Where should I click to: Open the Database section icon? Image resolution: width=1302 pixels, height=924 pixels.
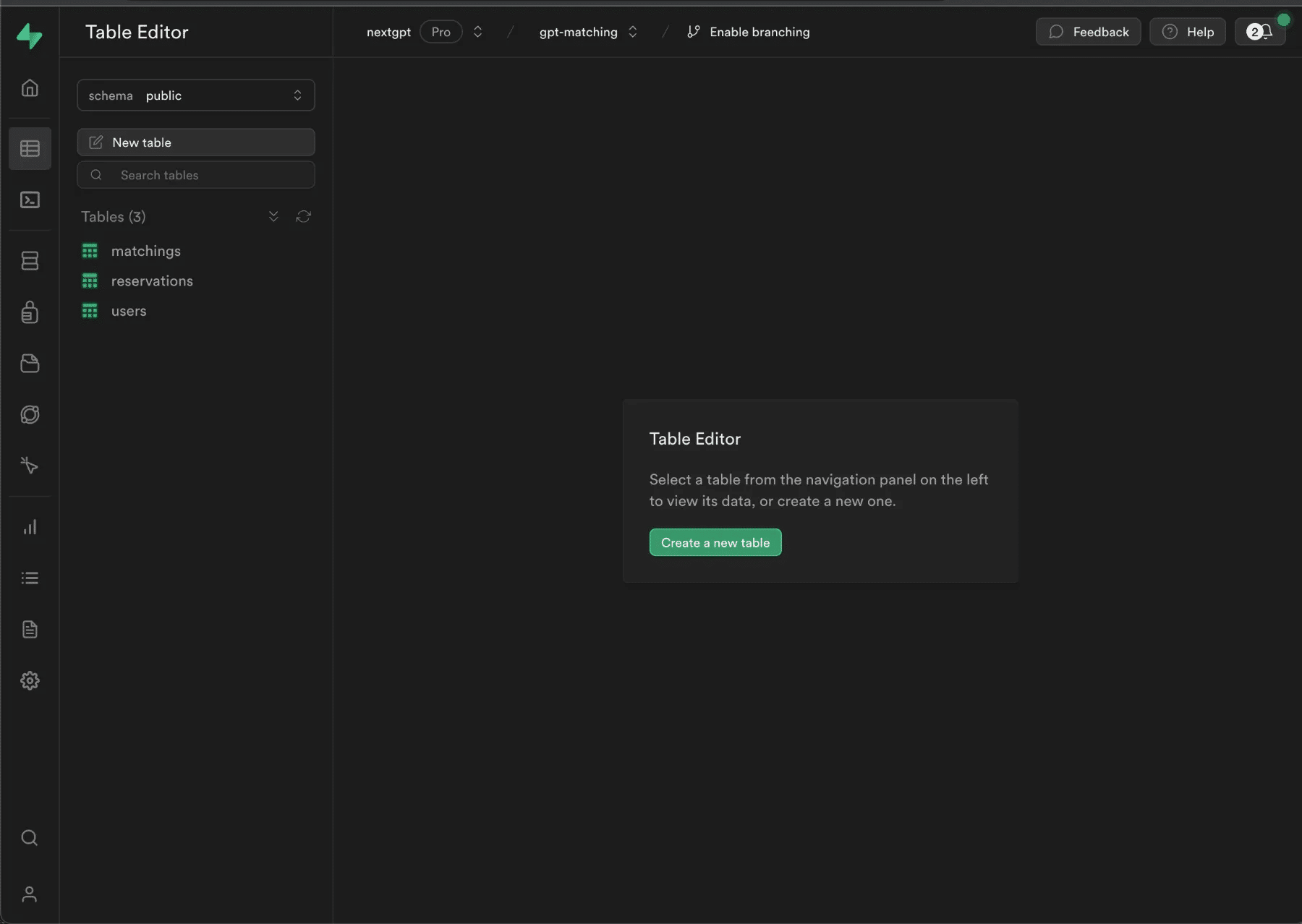(x=30, y=261)
